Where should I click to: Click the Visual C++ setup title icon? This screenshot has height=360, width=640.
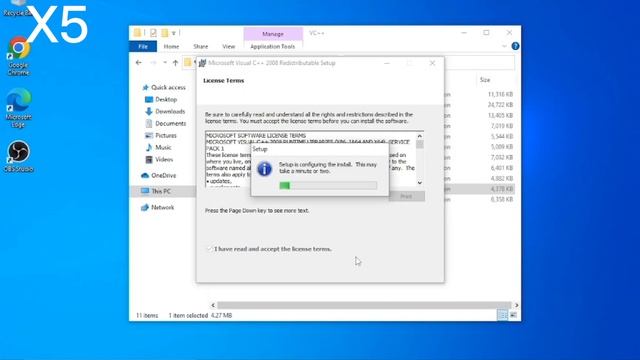pos(202,63)
